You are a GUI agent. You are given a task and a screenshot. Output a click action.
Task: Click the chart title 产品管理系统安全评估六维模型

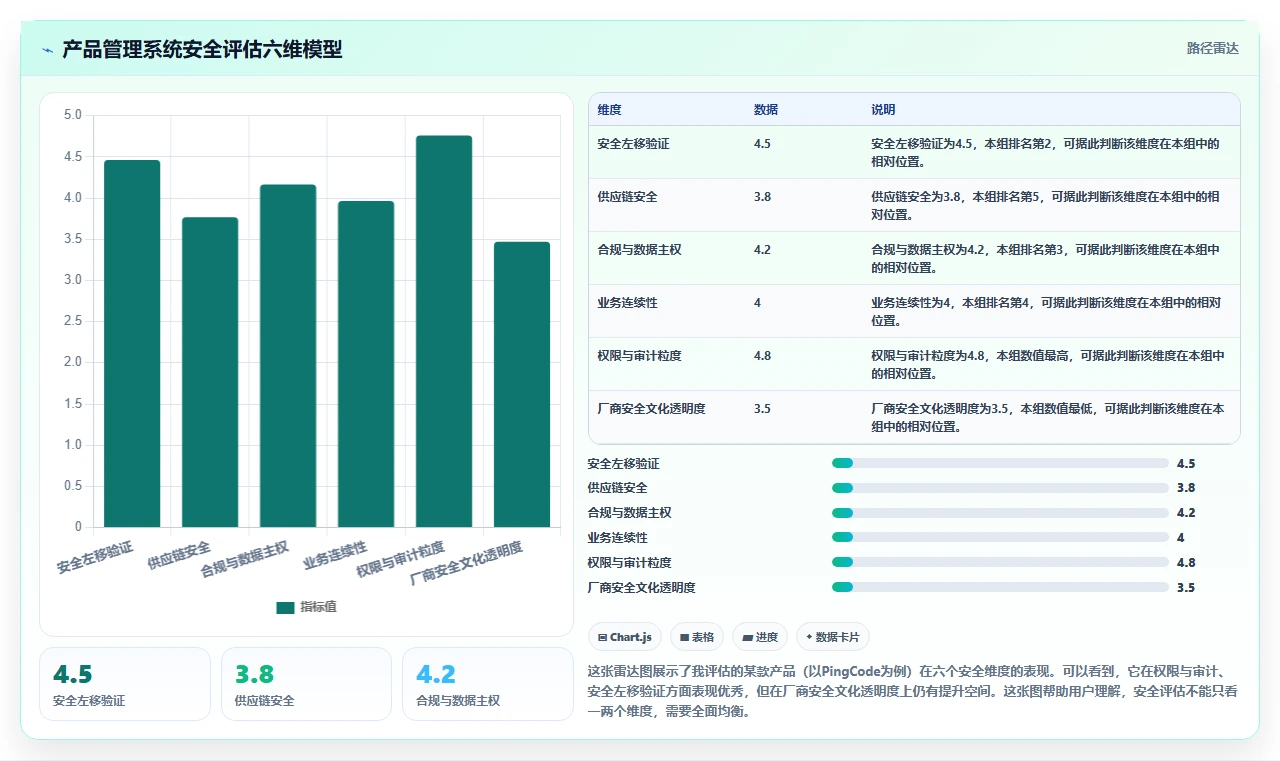[x=202, y=49]
